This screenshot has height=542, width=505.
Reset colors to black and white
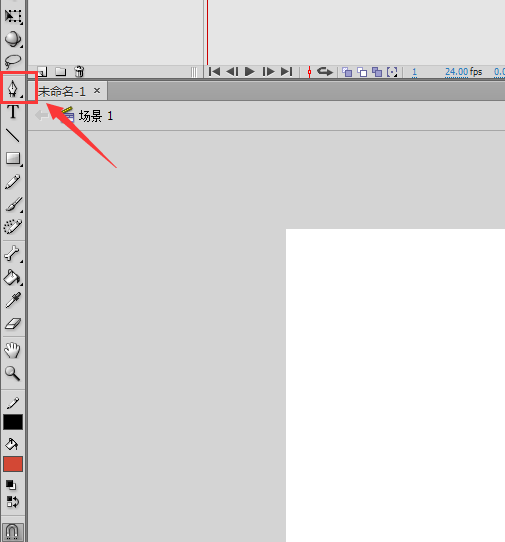tap(11, 485)
